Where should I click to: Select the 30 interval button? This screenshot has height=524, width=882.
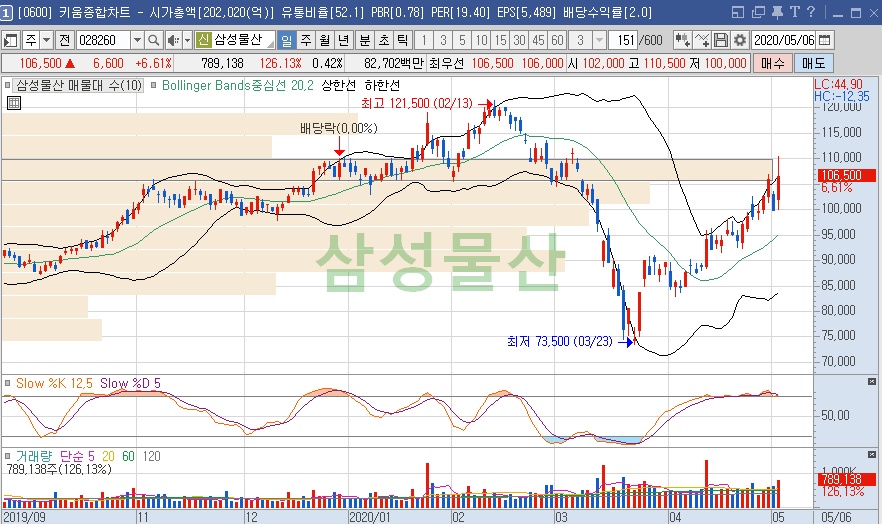click(x=519, y=40)
